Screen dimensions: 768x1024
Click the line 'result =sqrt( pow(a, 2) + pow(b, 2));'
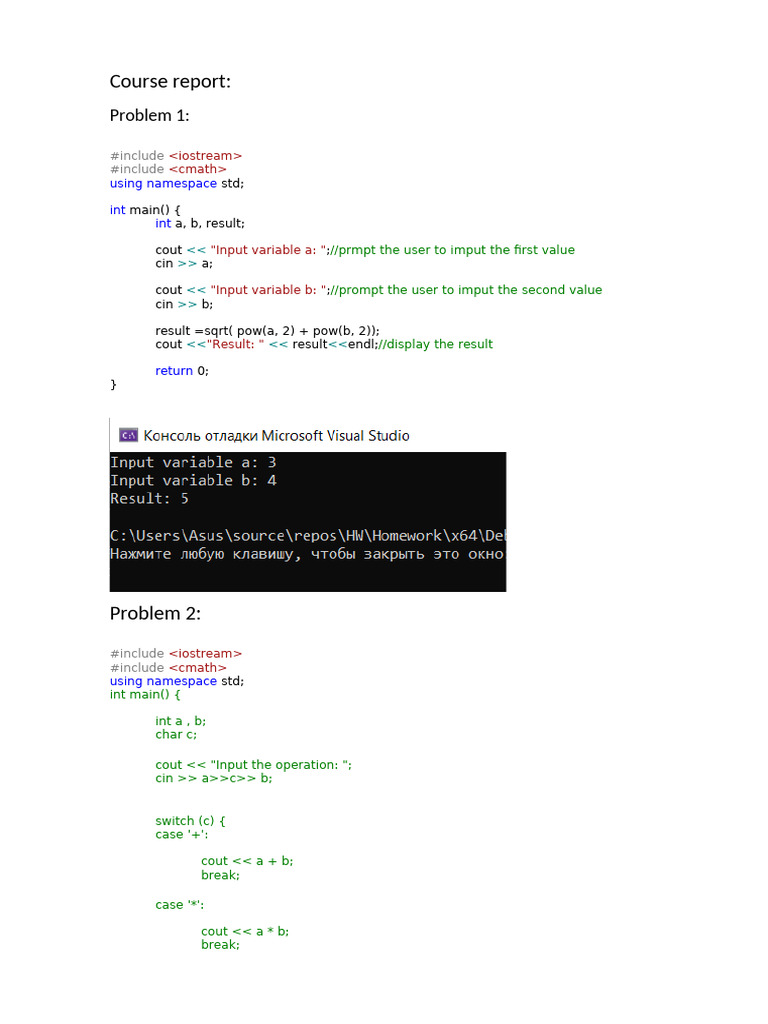pos(267,330)
